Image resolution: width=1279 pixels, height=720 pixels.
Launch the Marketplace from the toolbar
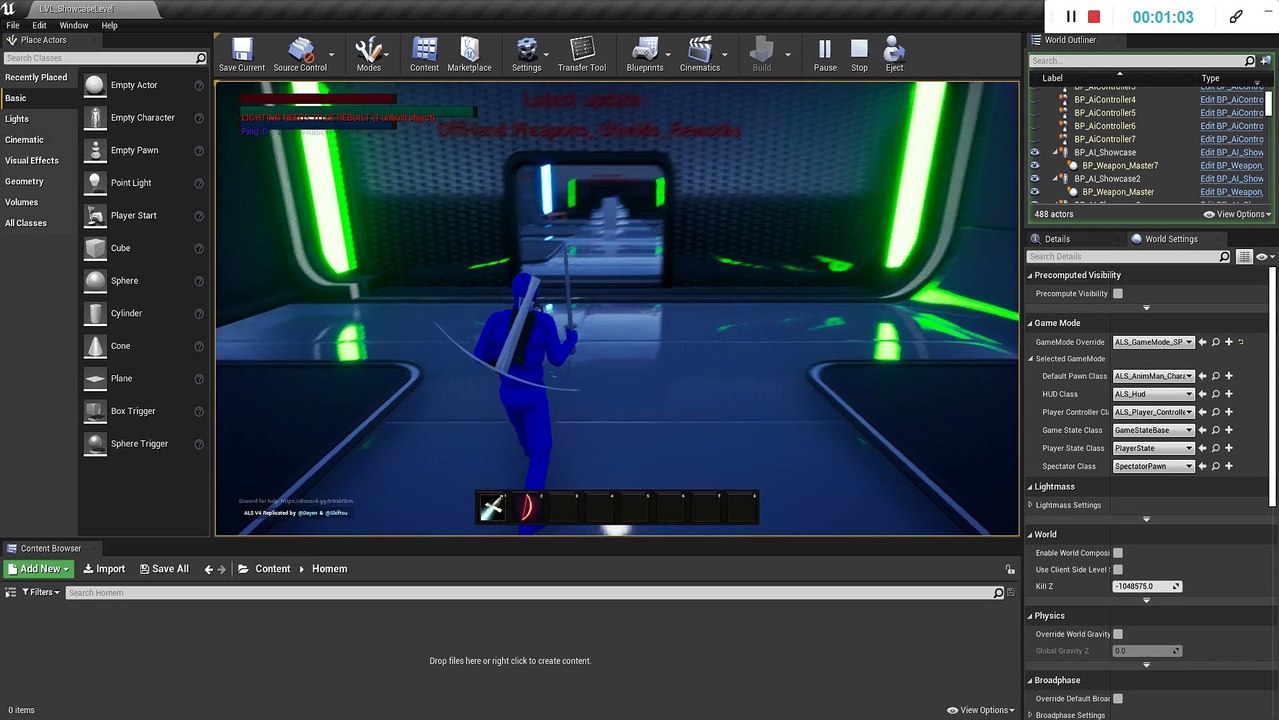click(x=469, y=55)
